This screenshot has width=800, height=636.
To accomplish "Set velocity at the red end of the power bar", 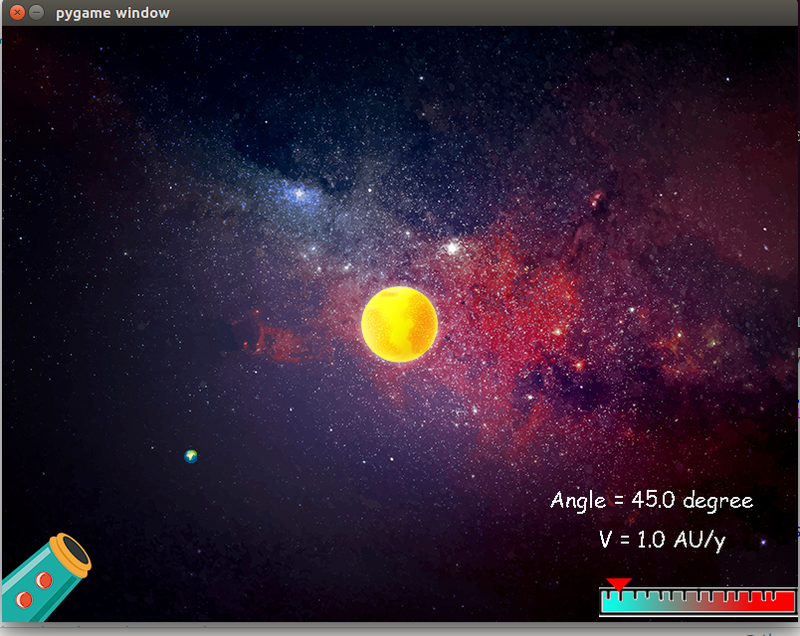I will (780, 602).
